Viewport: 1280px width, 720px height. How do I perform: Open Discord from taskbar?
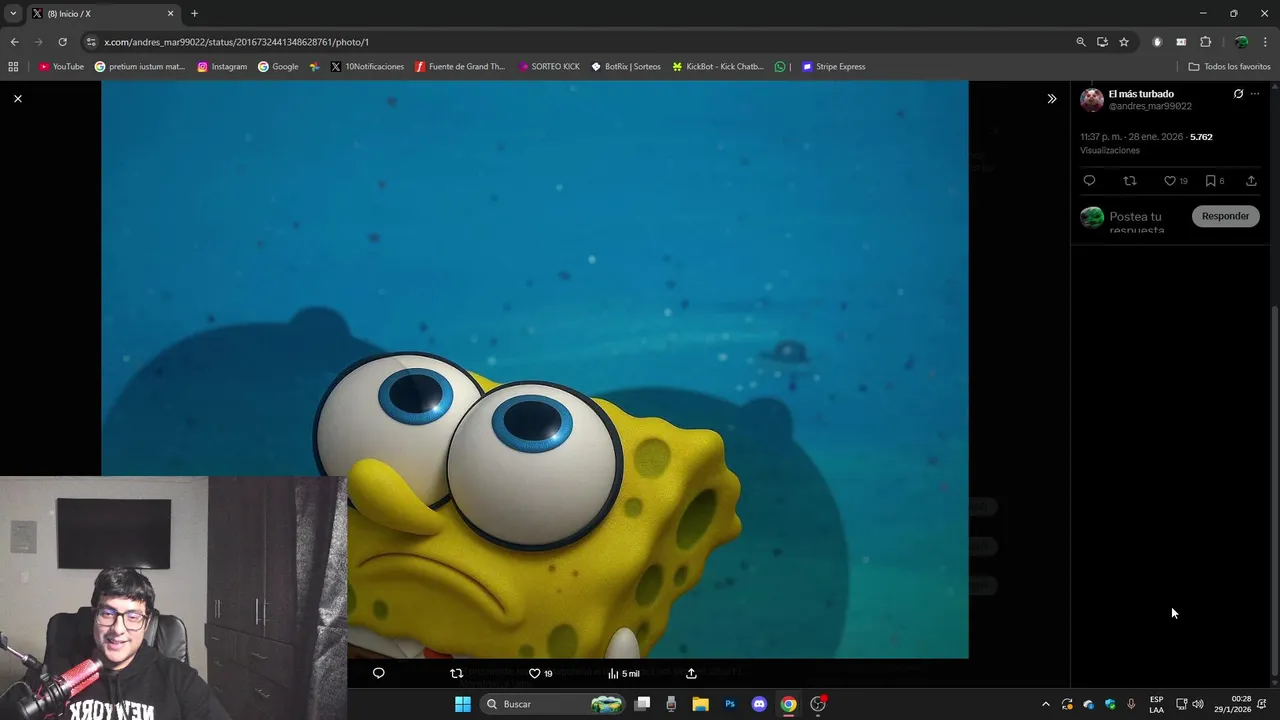759,704
